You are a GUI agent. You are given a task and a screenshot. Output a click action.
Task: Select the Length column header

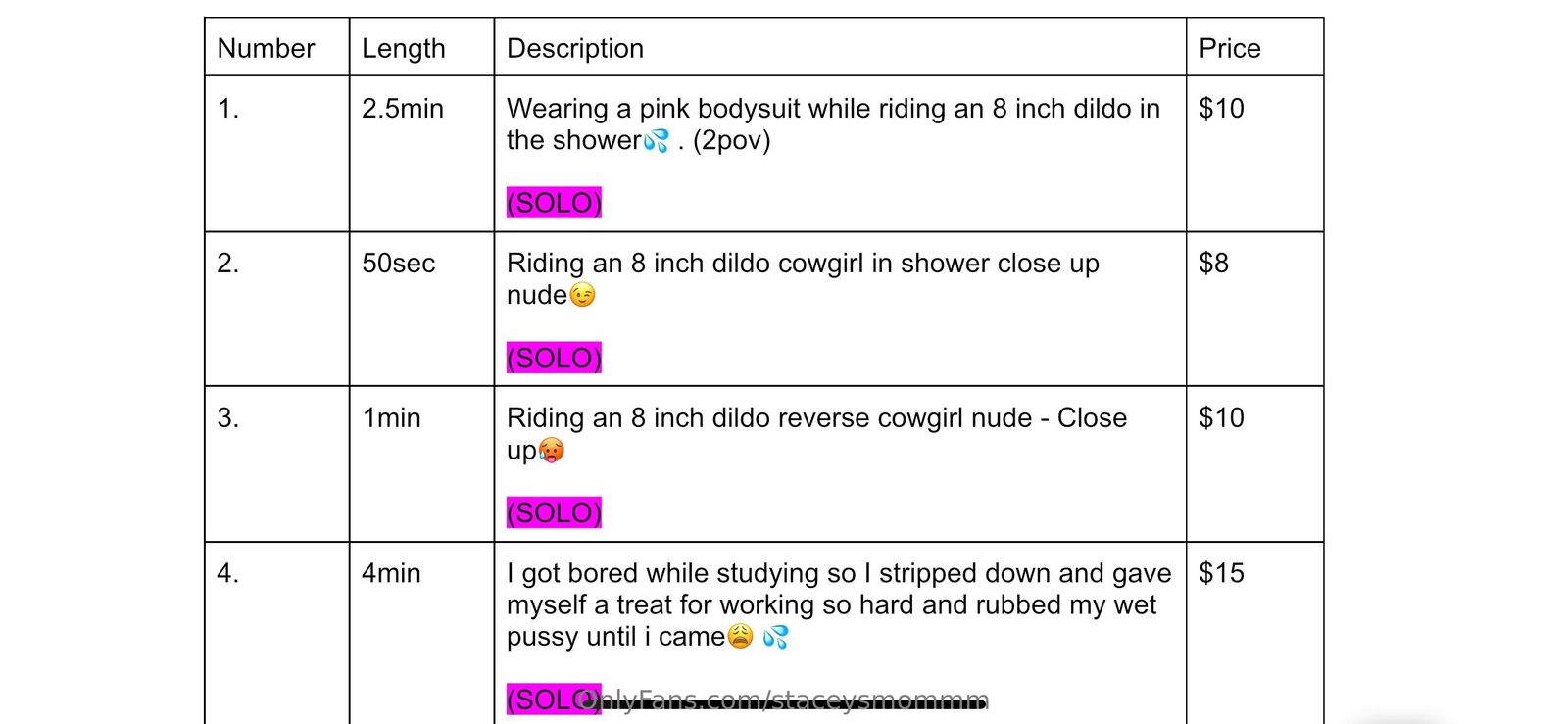[x=403, y=48]
